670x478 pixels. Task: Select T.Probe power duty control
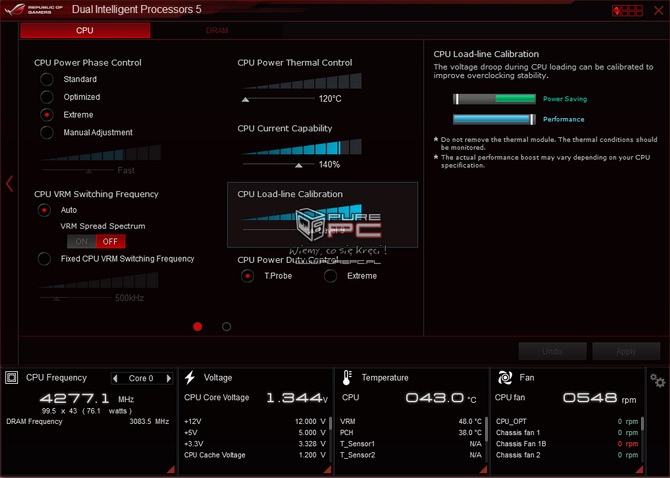pyautogui.click(x=247, y=276)
